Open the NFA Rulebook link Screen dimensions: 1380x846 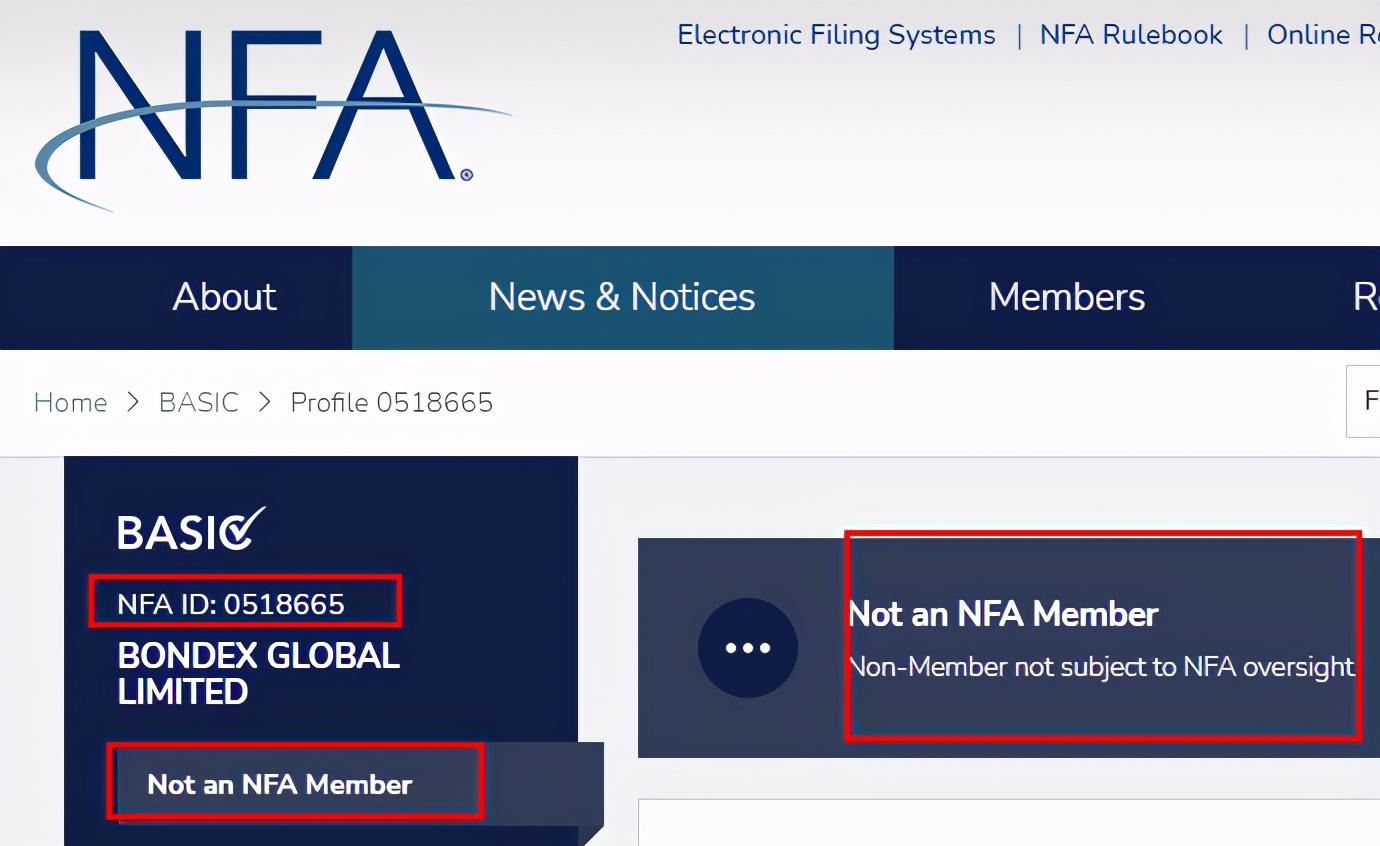click(x=1131, y=35)
